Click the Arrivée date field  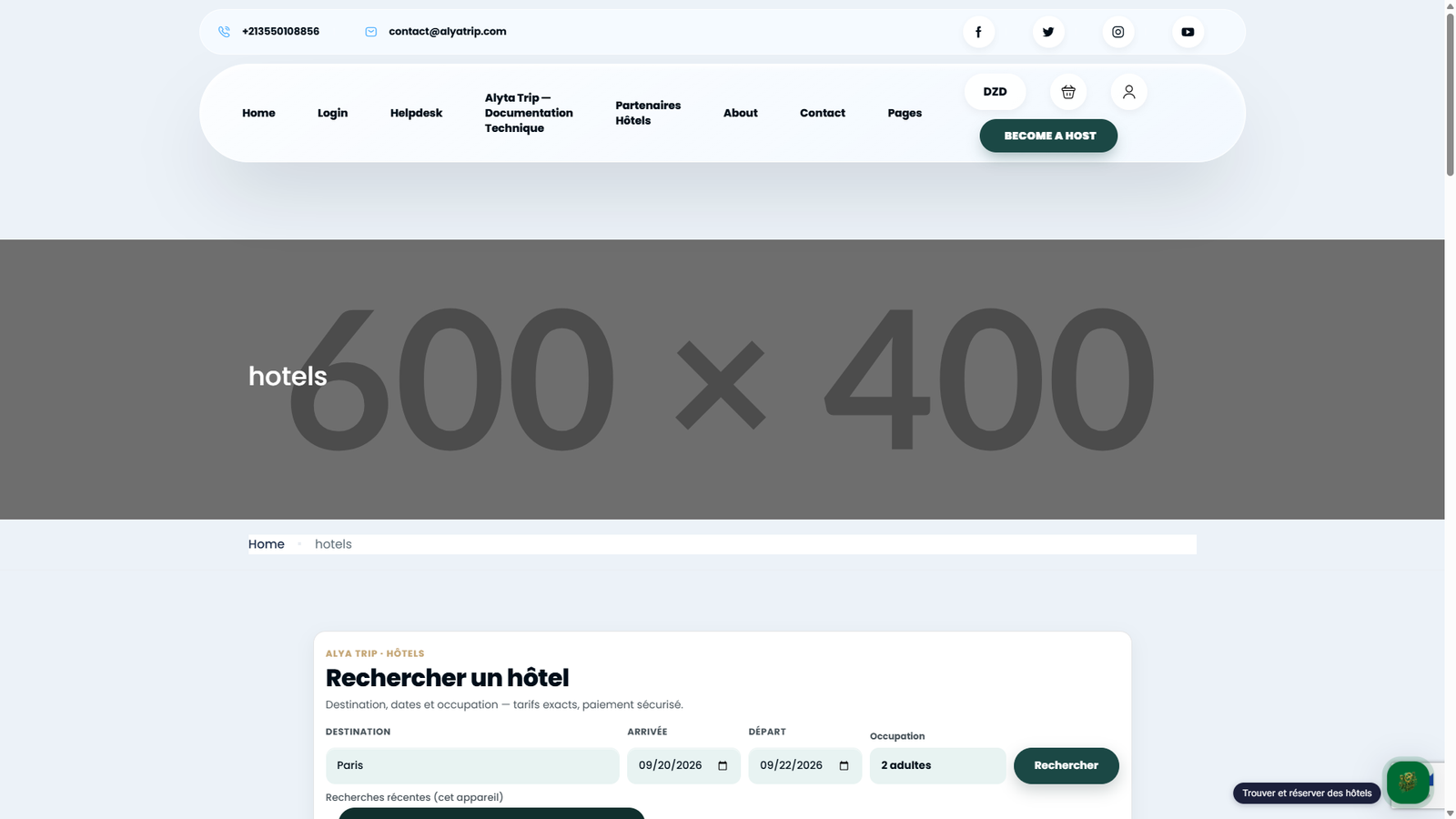[x=683, y=766]
